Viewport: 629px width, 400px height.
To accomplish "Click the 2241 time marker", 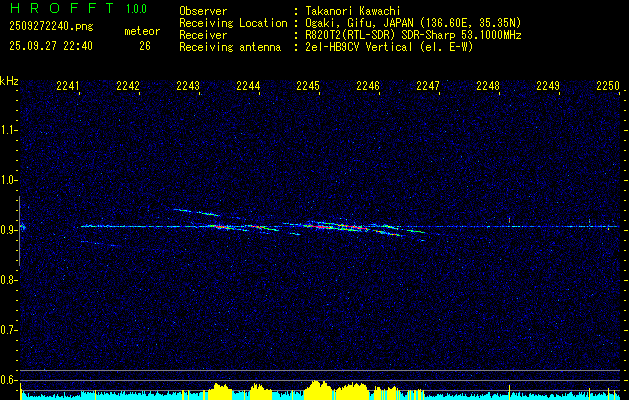I will tap(68, 86).
